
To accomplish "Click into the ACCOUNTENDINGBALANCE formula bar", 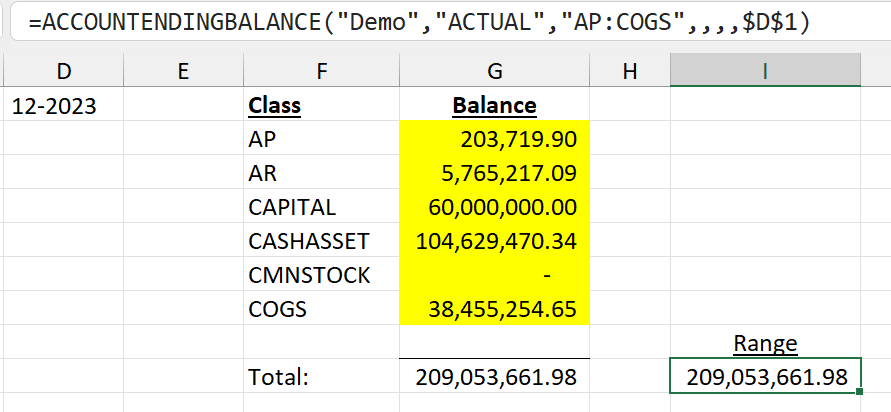I will click(450, 23).
